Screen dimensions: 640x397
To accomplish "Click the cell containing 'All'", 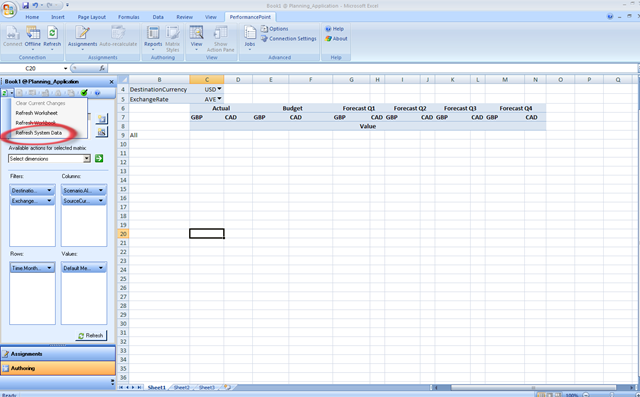I will (159, 135).
